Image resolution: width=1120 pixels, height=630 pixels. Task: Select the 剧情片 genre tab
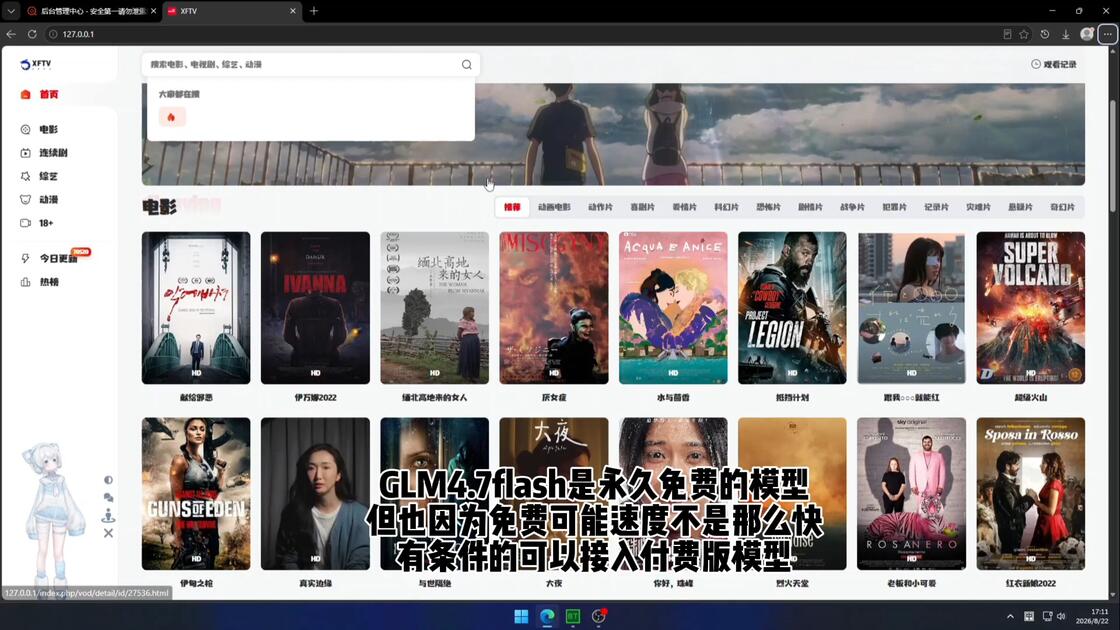(x=810, y=207)
